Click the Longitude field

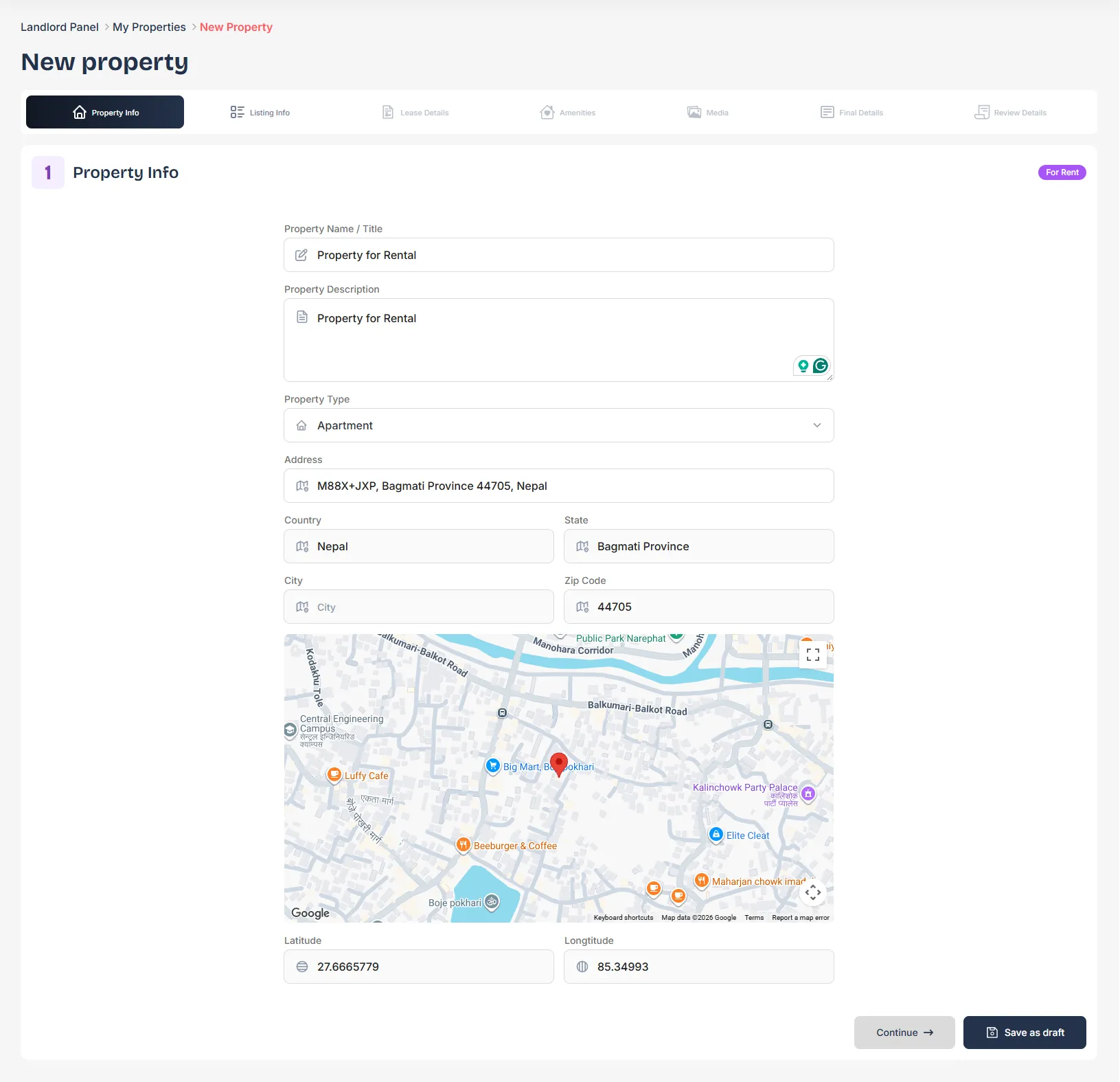[699, 967]
